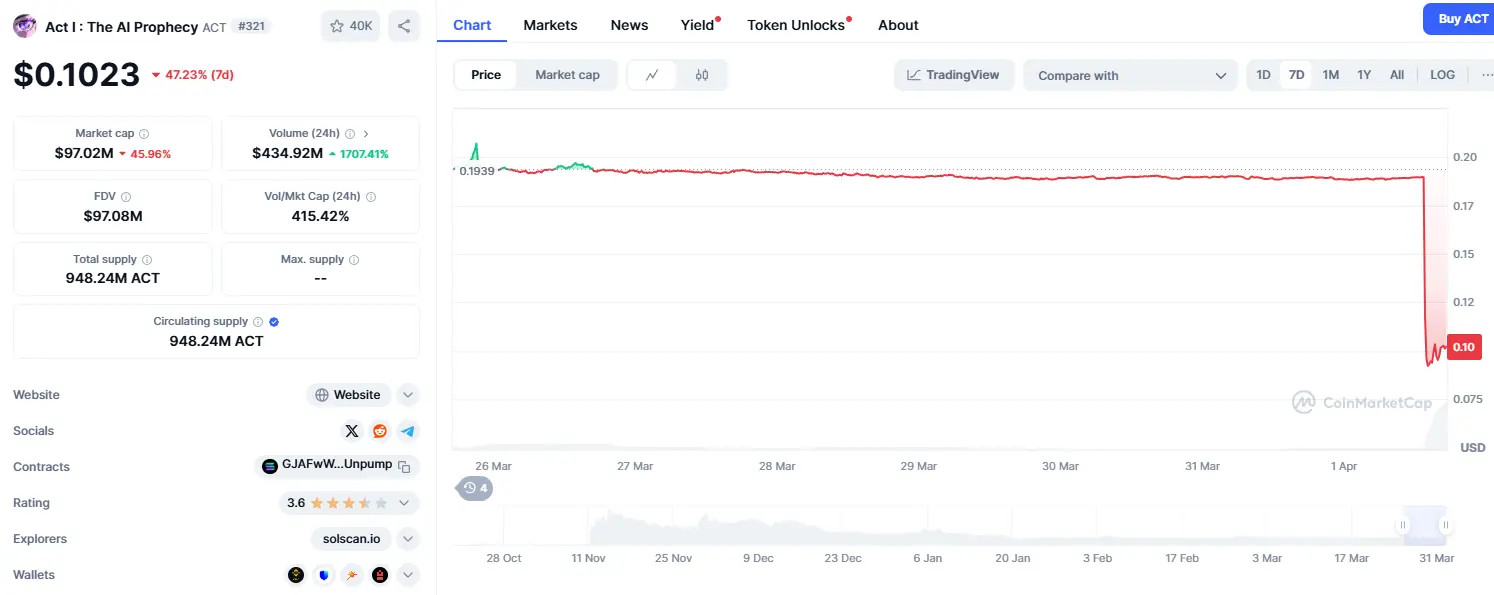
Task: Click the $97.02M market cap value
Action: point(84,154)
